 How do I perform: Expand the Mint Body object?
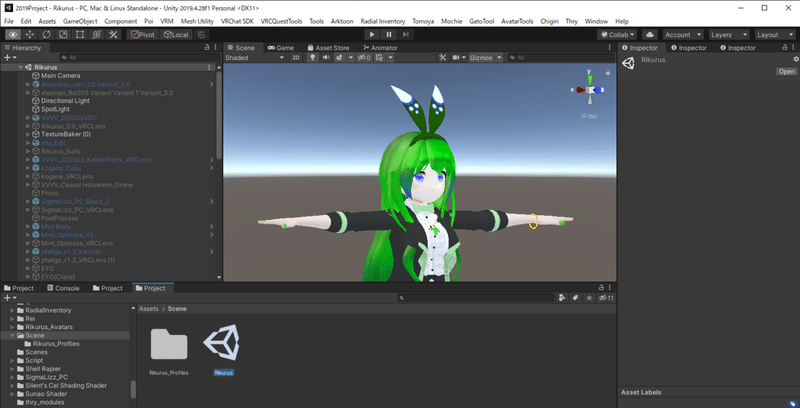point(28,226)
